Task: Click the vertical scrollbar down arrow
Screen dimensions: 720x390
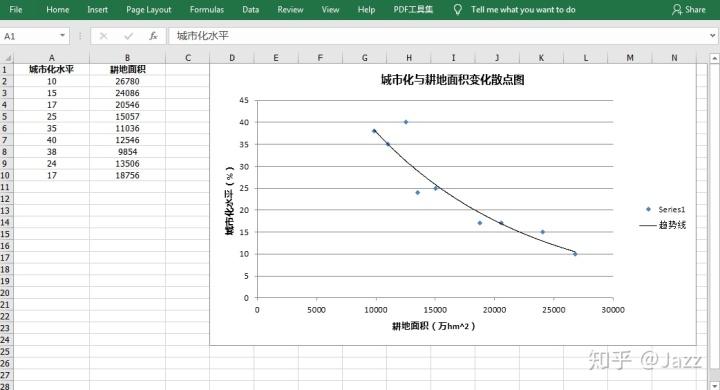Action: 714,386
